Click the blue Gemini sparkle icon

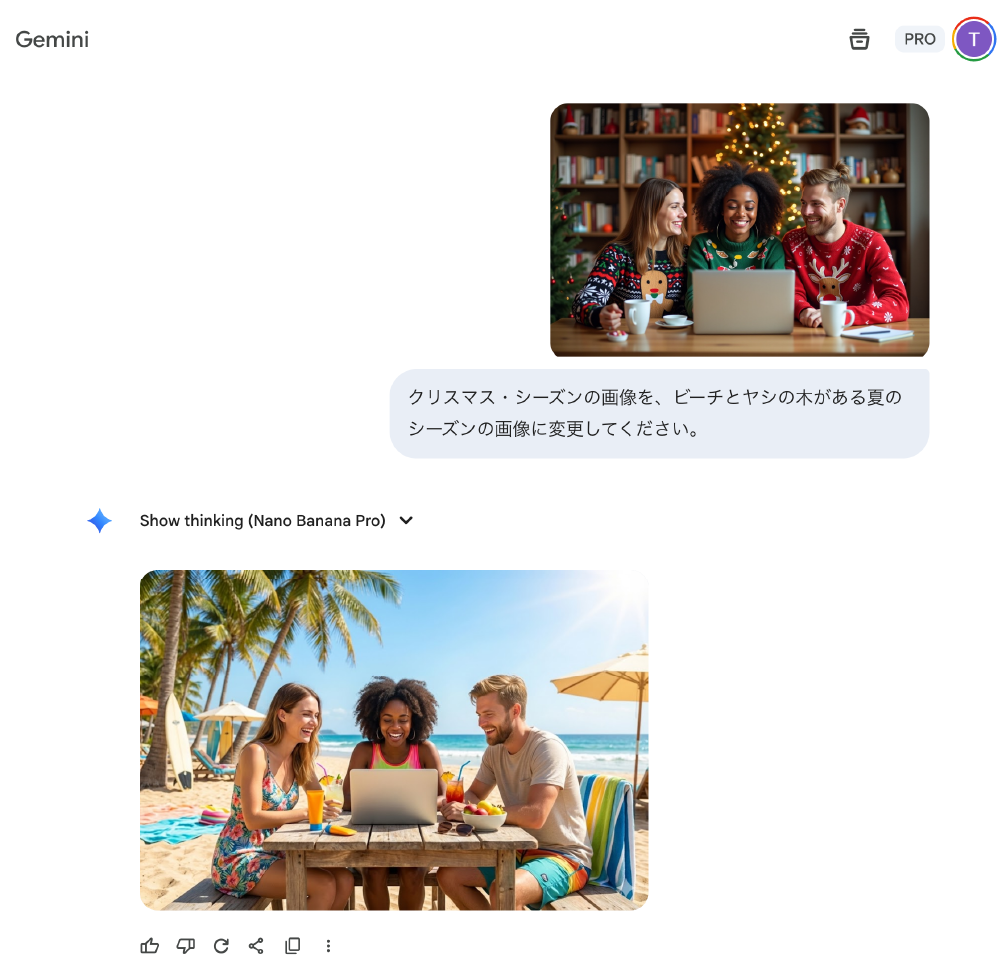click(99, 521)
